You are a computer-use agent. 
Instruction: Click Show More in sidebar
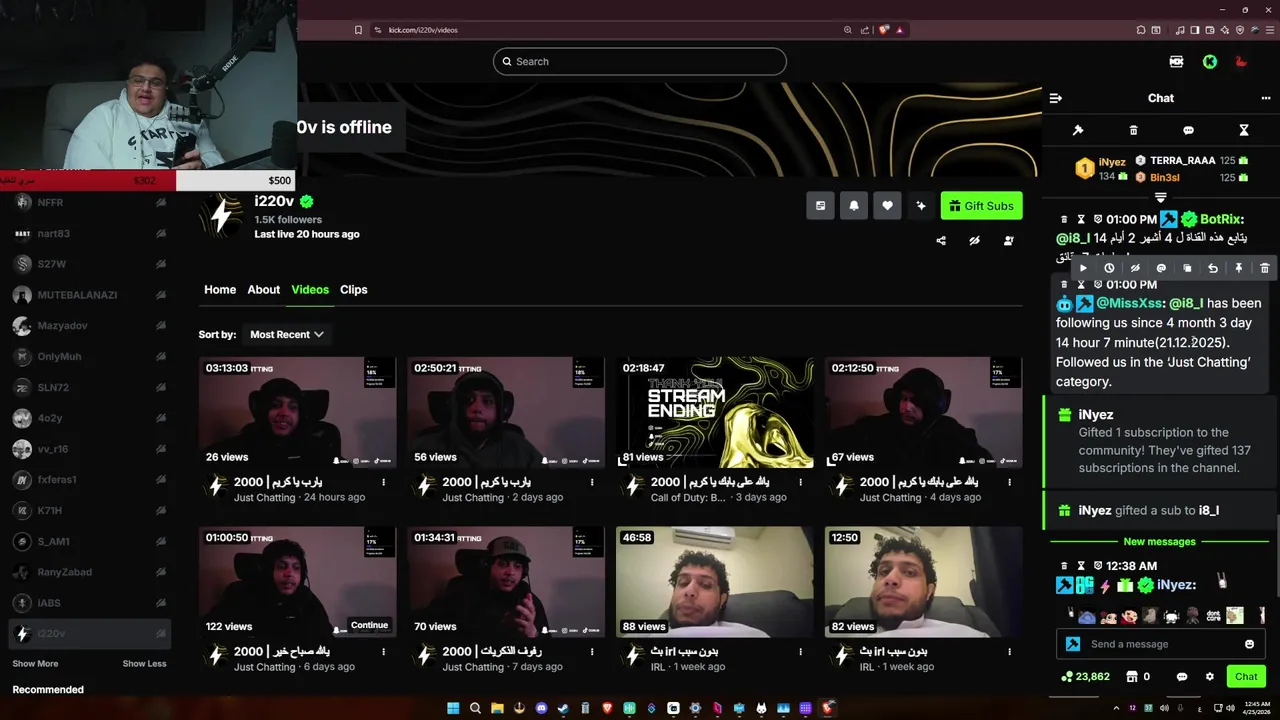[35, 664]
